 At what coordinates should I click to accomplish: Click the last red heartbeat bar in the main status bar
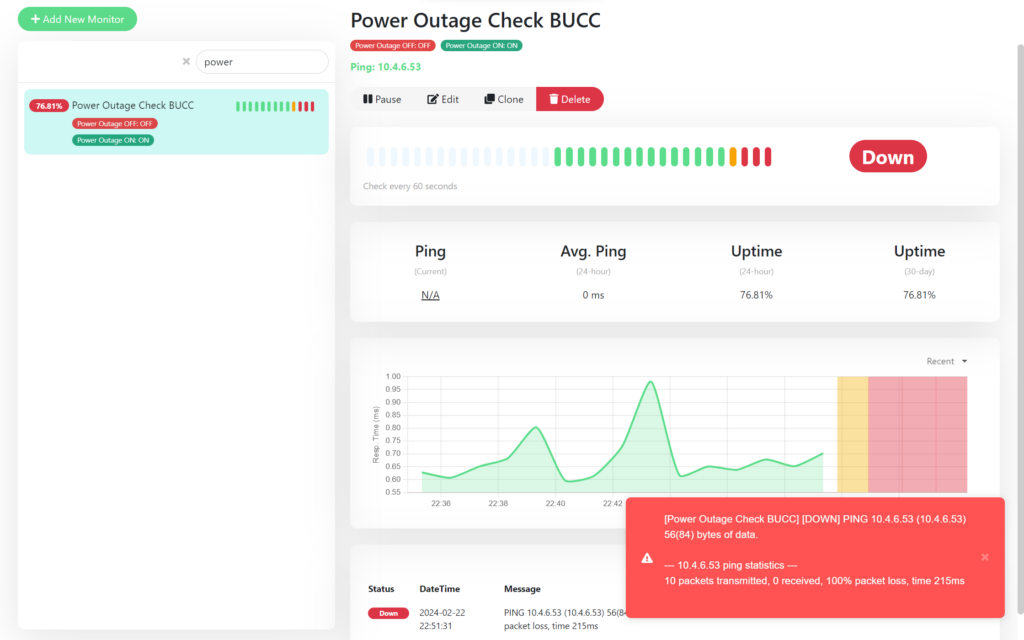[769, 156]
